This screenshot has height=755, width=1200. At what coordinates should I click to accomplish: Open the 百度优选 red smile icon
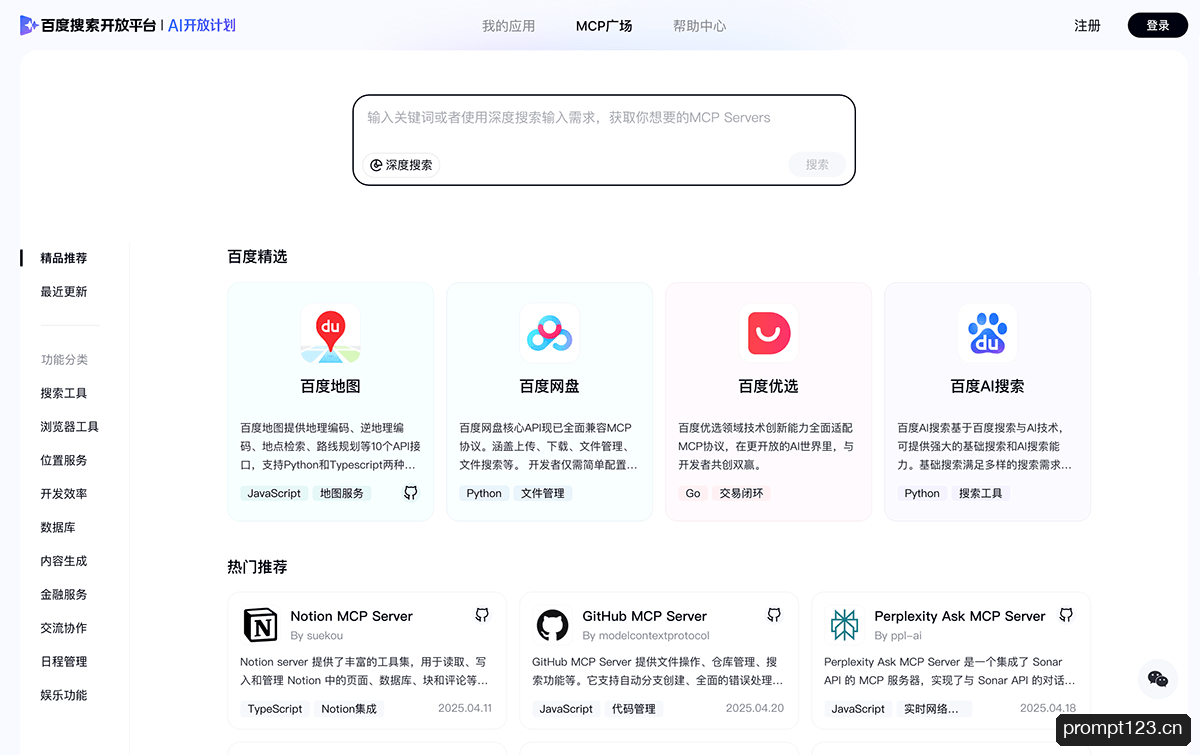(x=768, y=335)
